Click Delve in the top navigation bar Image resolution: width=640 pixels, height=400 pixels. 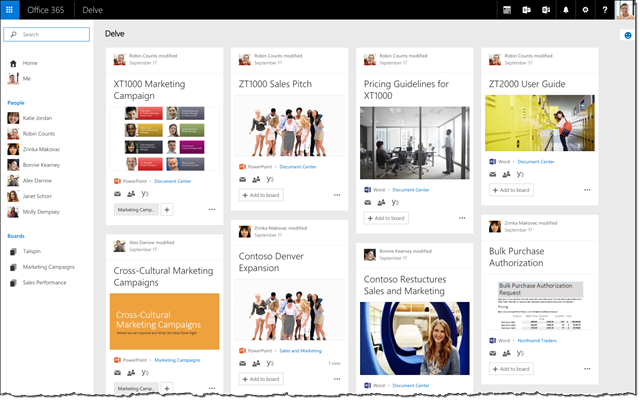pyautogui.click(x=92, y=10)
